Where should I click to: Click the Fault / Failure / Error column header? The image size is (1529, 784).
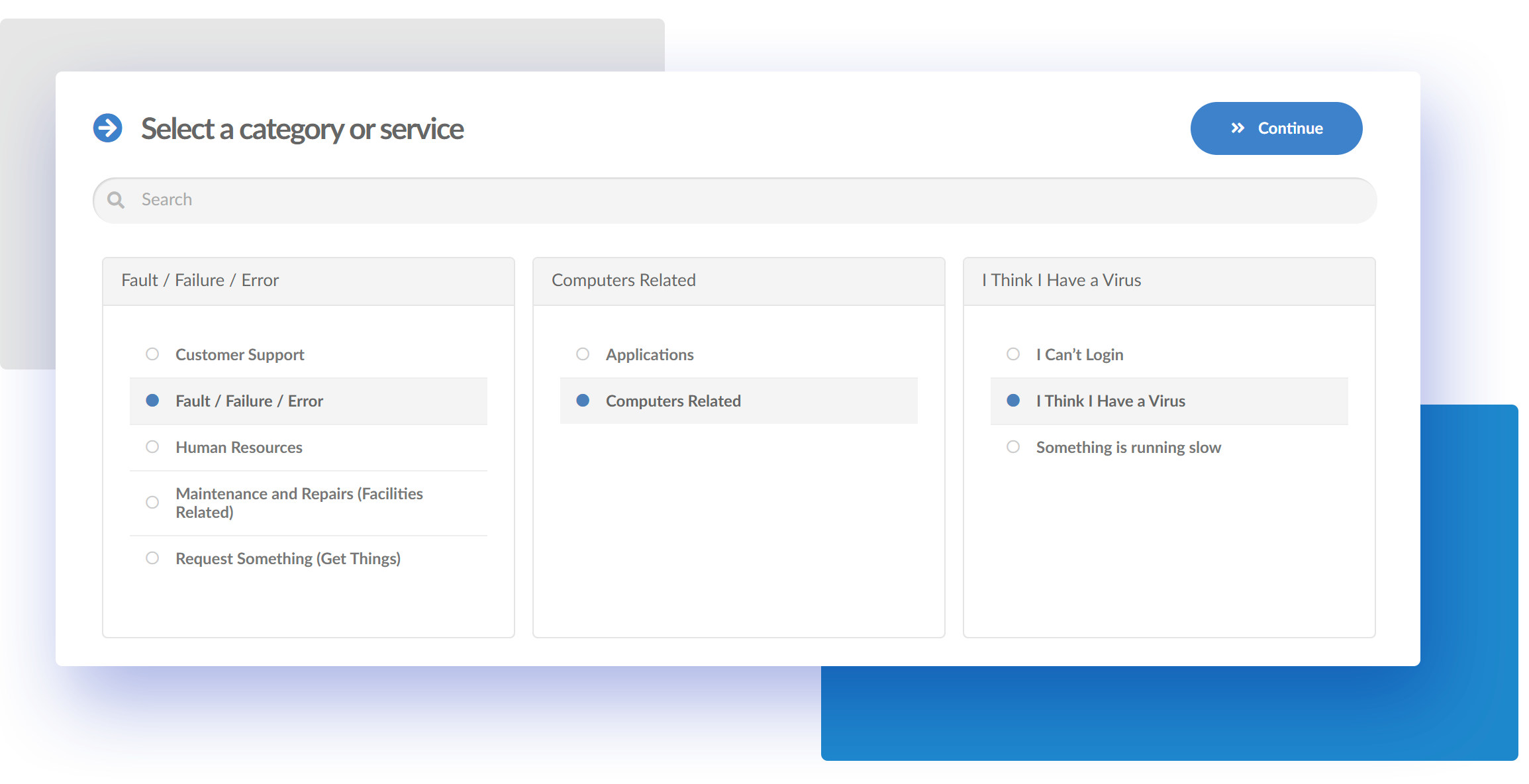[309, 281]
